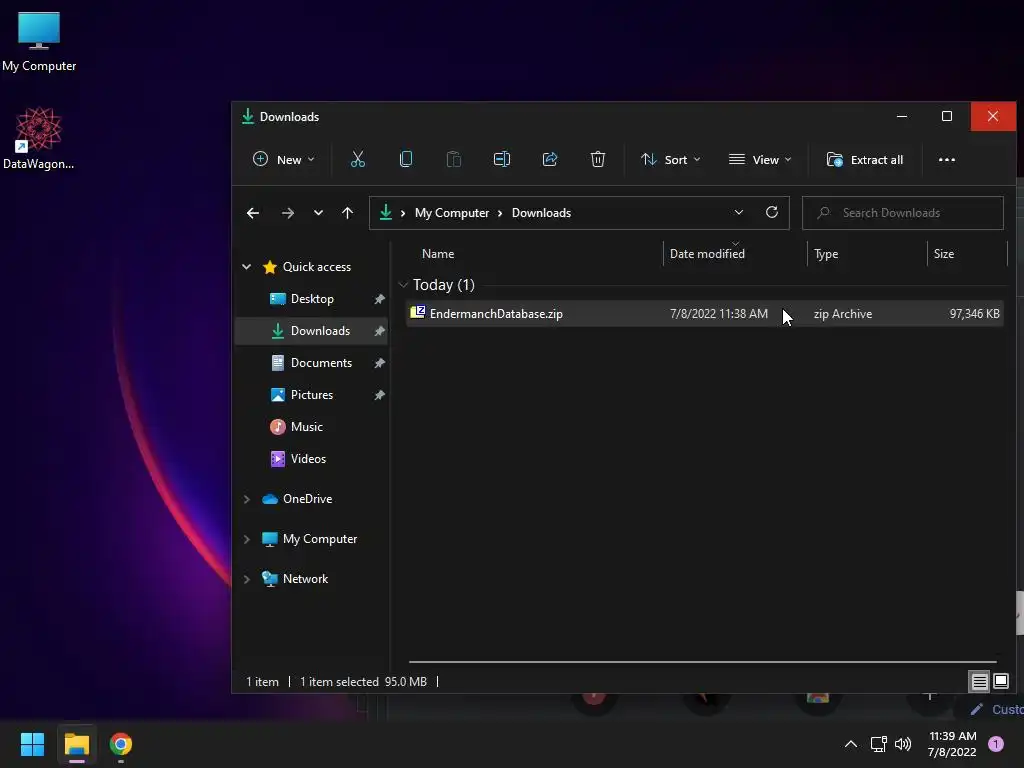
Task: Click the zip Archive type cell
Action: point(842,314)
